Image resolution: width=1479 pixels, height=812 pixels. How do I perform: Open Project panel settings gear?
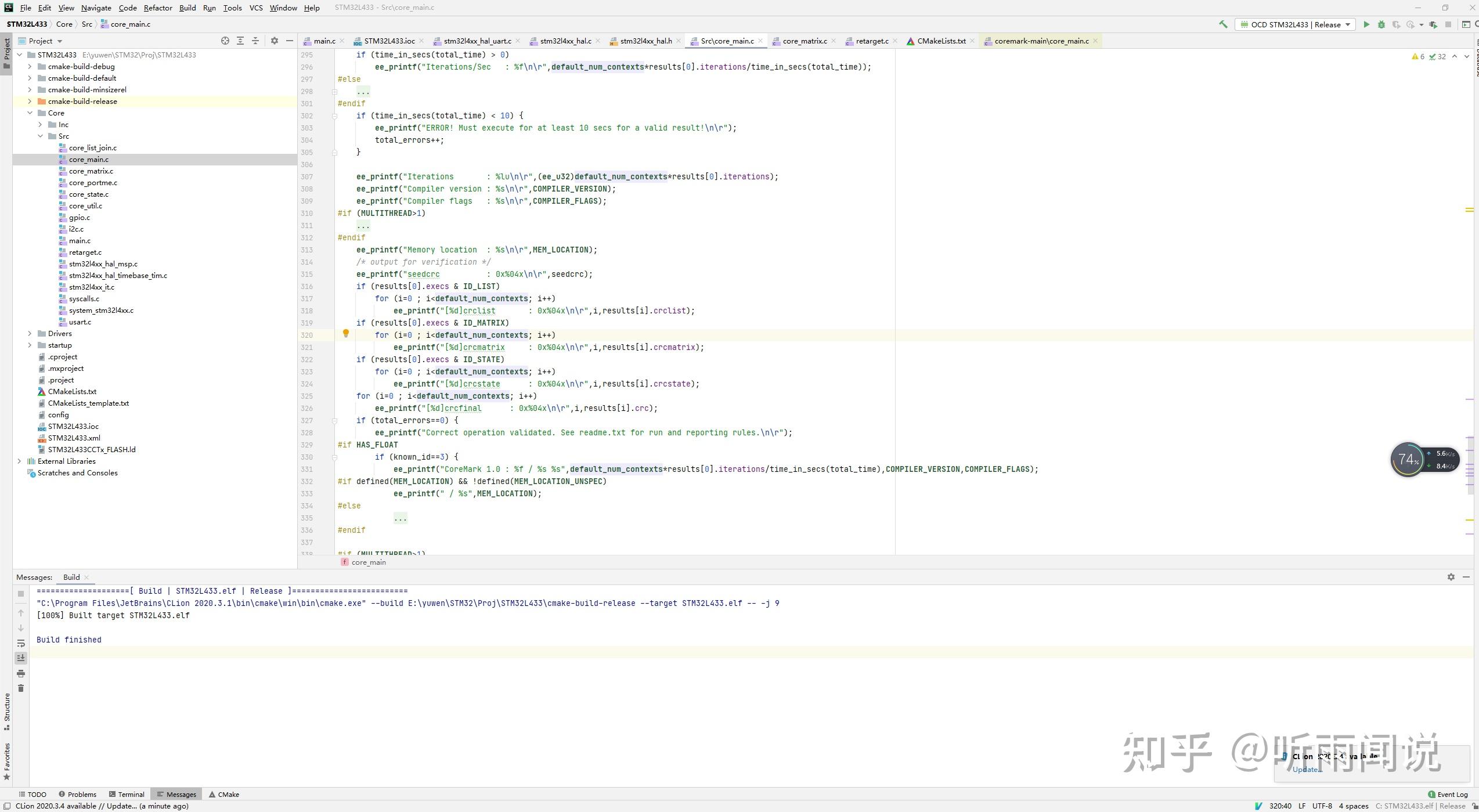pos(275,41)
